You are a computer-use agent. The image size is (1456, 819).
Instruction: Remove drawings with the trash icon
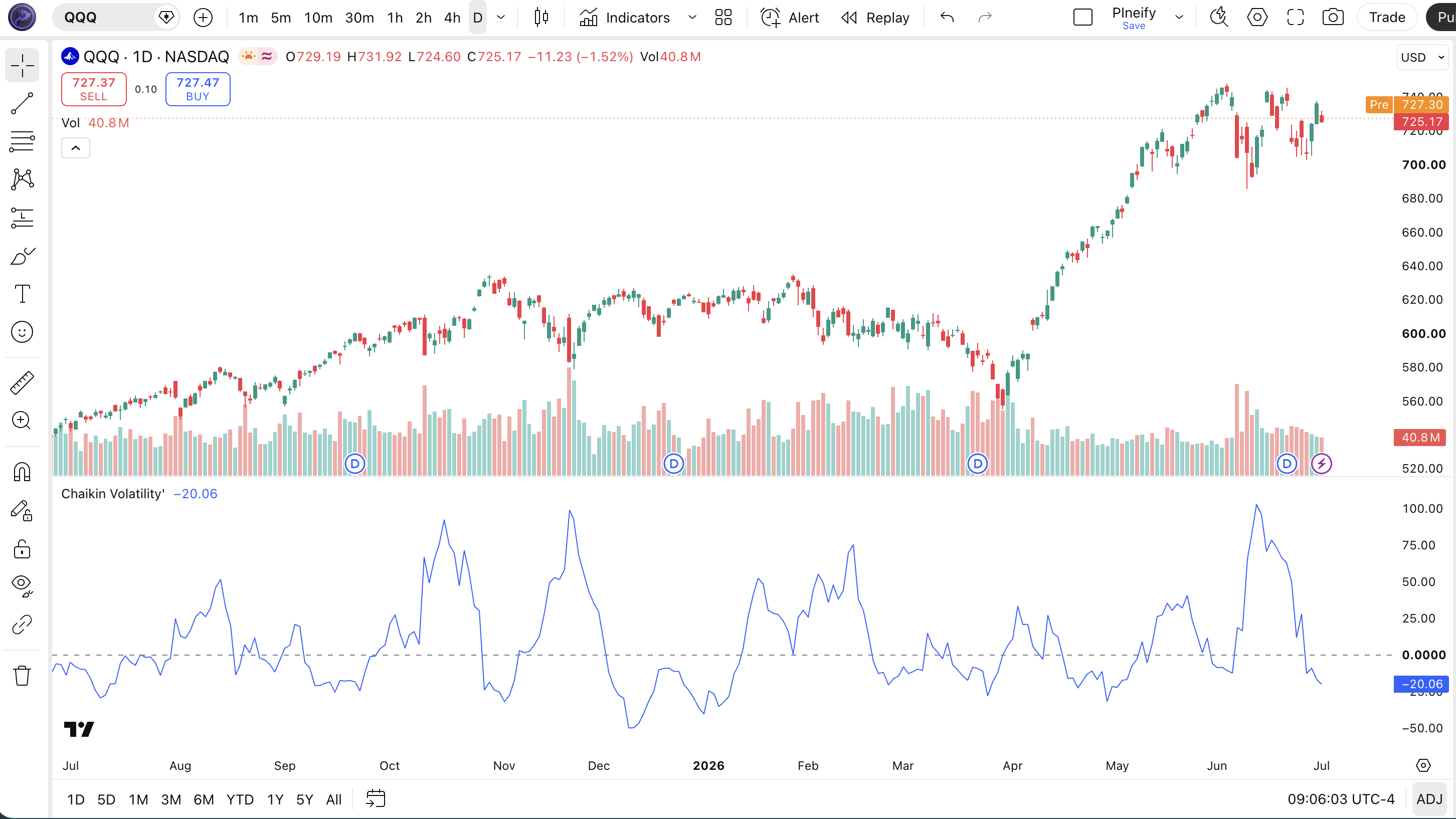click(x=22, y=676)
